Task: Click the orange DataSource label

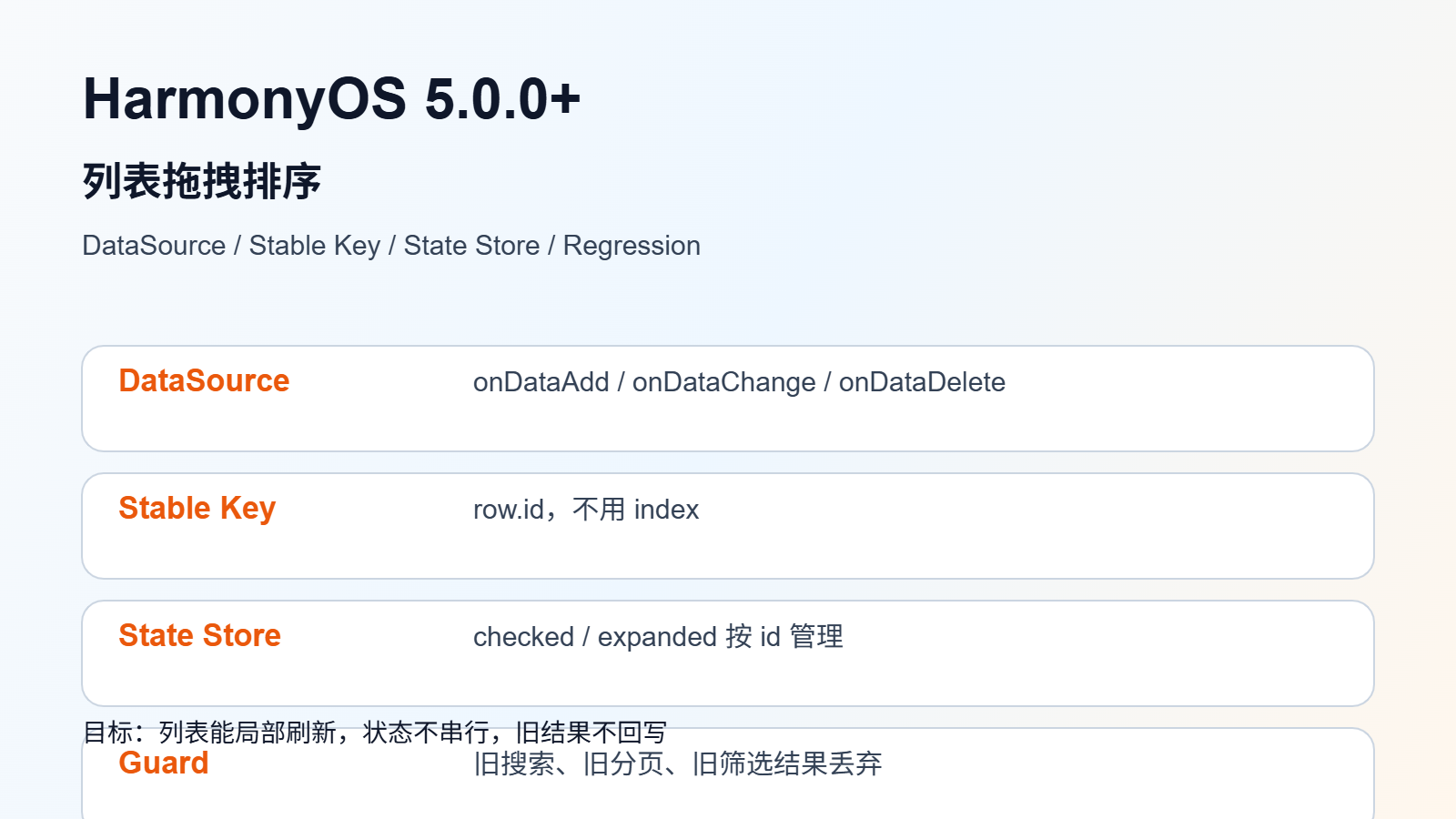Action: (x=204, y=380)
